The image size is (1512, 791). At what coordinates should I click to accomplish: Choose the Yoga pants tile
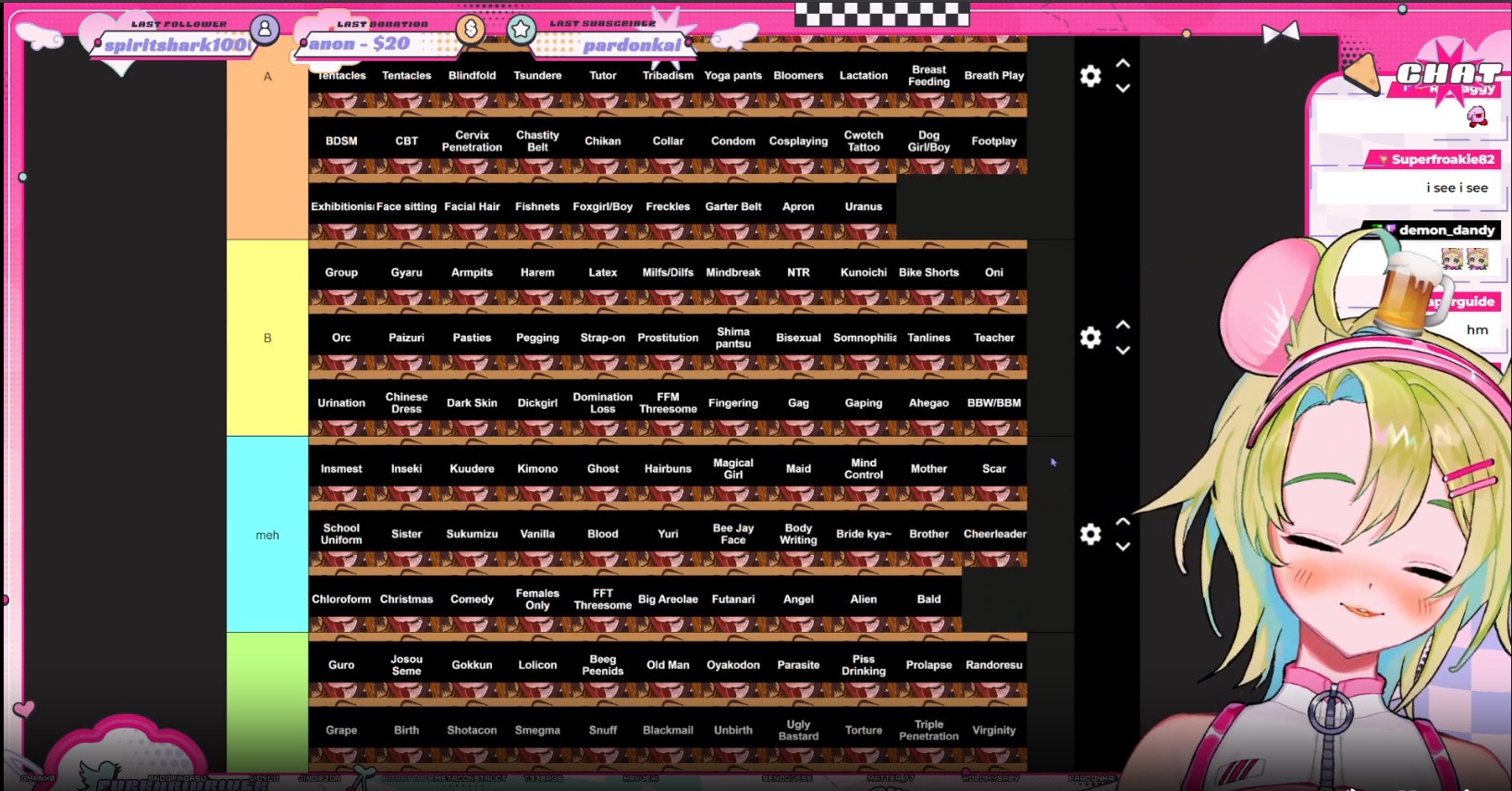[733, 76]
